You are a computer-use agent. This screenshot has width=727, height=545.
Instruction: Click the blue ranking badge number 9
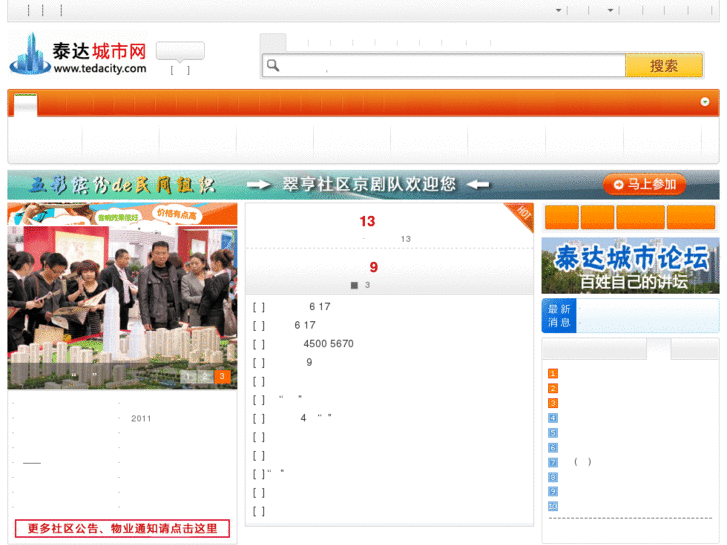(x=553, y=491)
